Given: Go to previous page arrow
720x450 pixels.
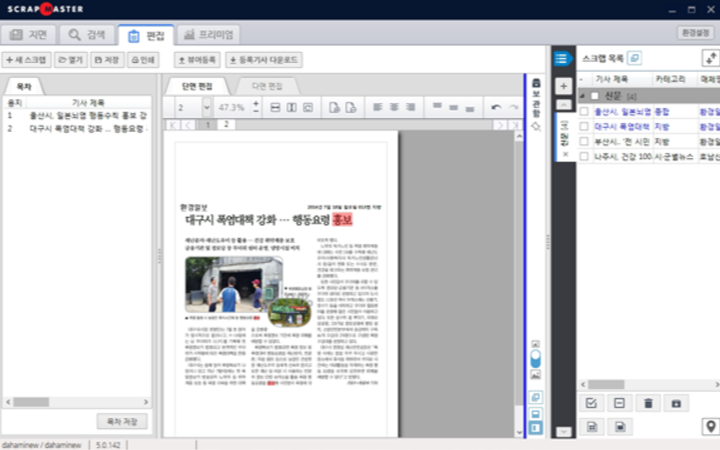Looking at the screenshot, I should coord(188,125).
